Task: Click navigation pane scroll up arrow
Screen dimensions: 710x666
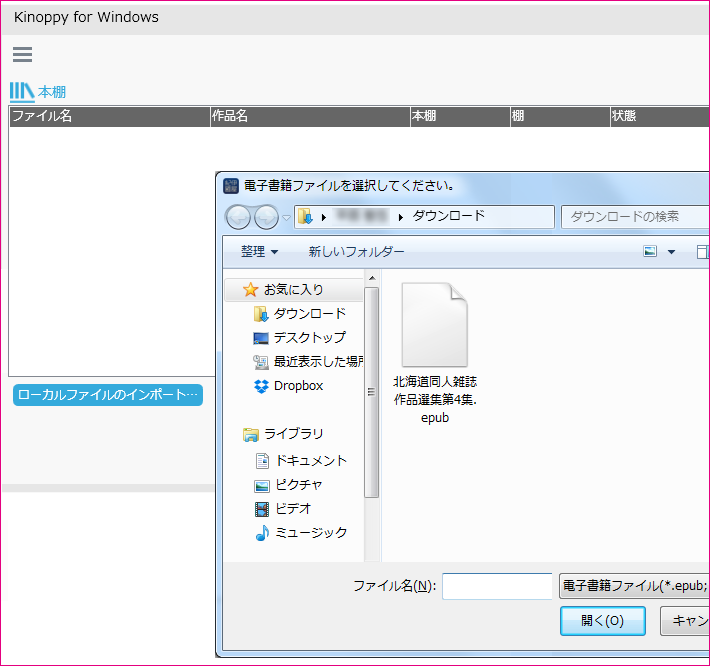Action: [372, 278]
